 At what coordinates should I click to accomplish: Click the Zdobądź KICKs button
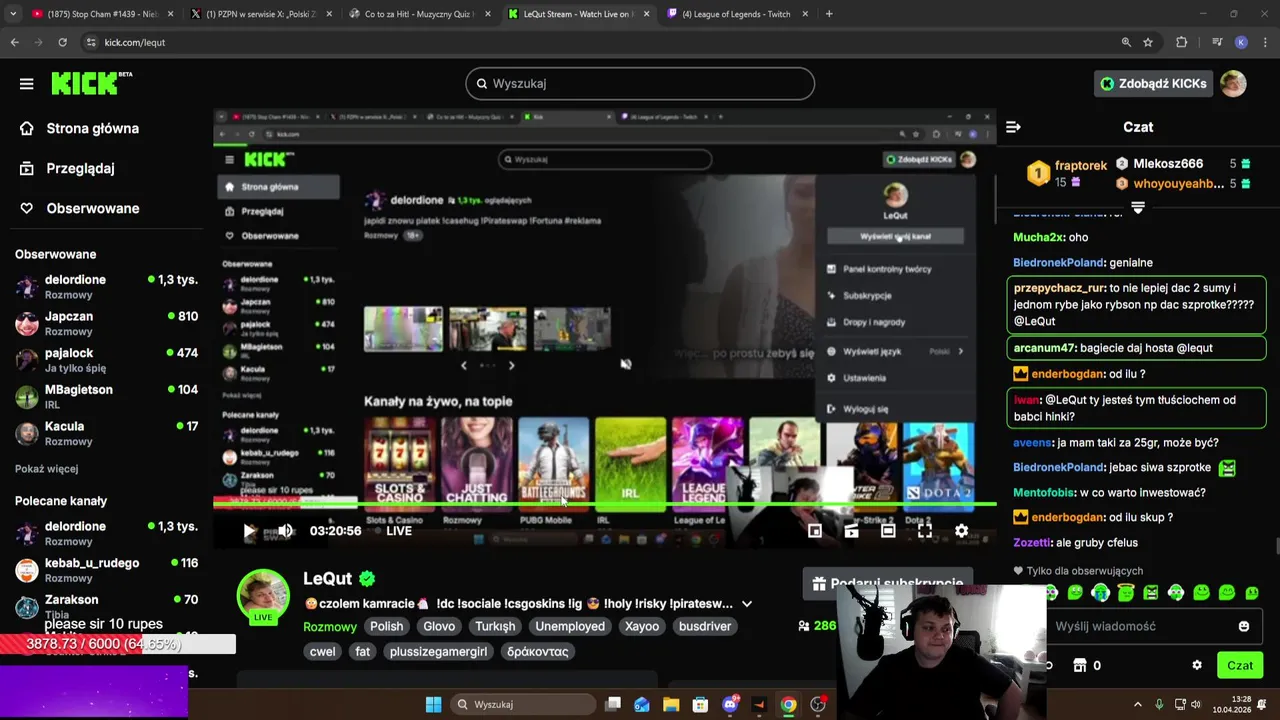pyautogui.click(x=1153, y=84)
